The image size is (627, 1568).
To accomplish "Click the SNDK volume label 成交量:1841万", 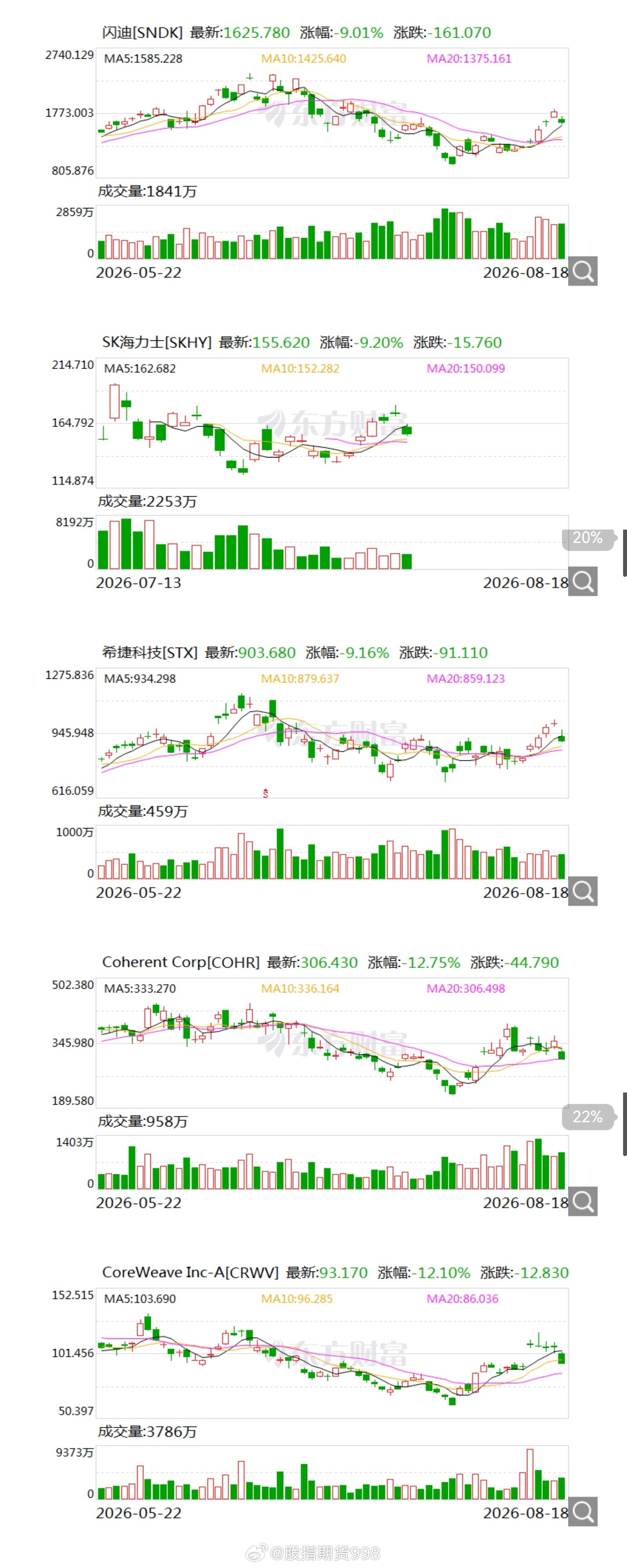I will pos(147,191).
